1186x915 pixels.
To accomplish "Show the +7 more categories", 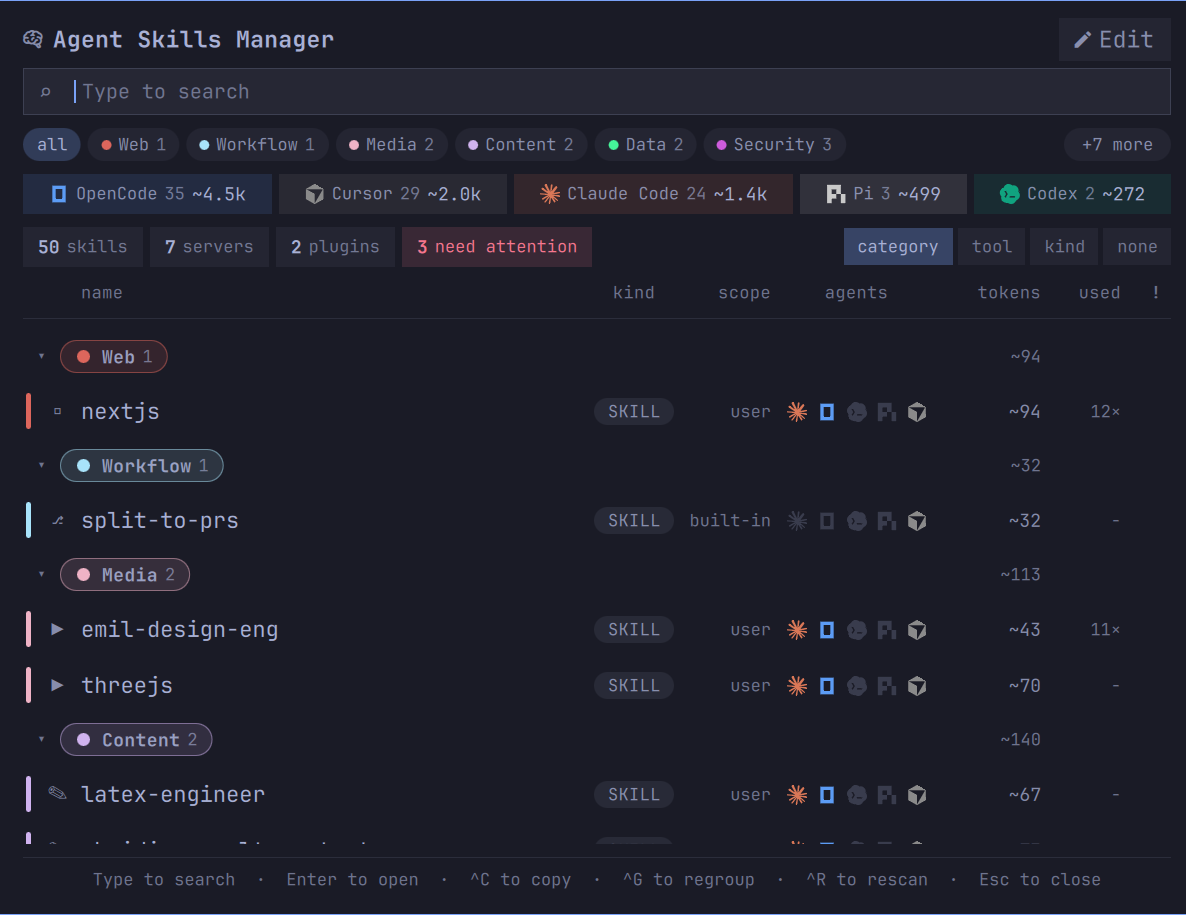I will click(1117, 144).
